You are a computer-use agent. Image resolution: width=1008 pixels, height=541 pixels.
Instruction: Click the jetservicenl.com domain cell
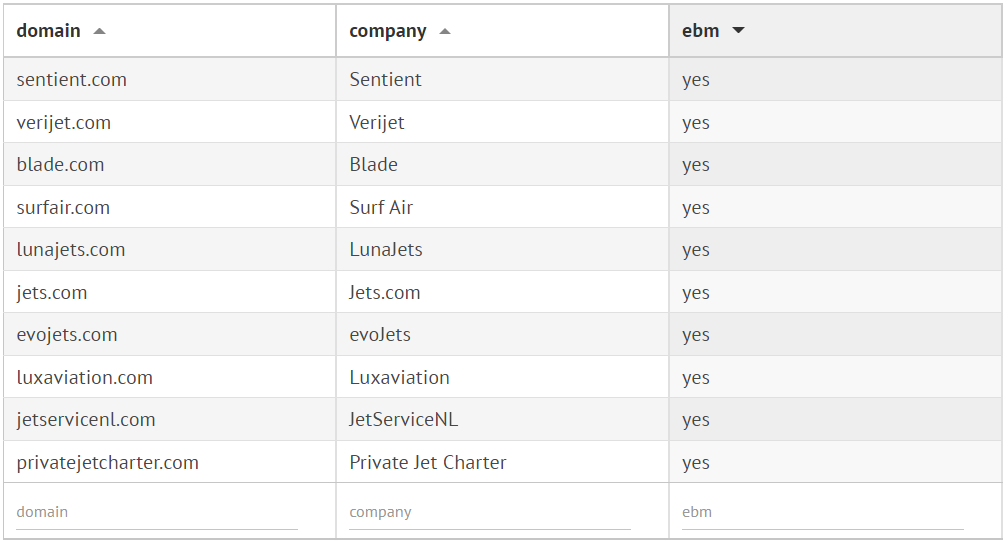(x=86, y=420)
